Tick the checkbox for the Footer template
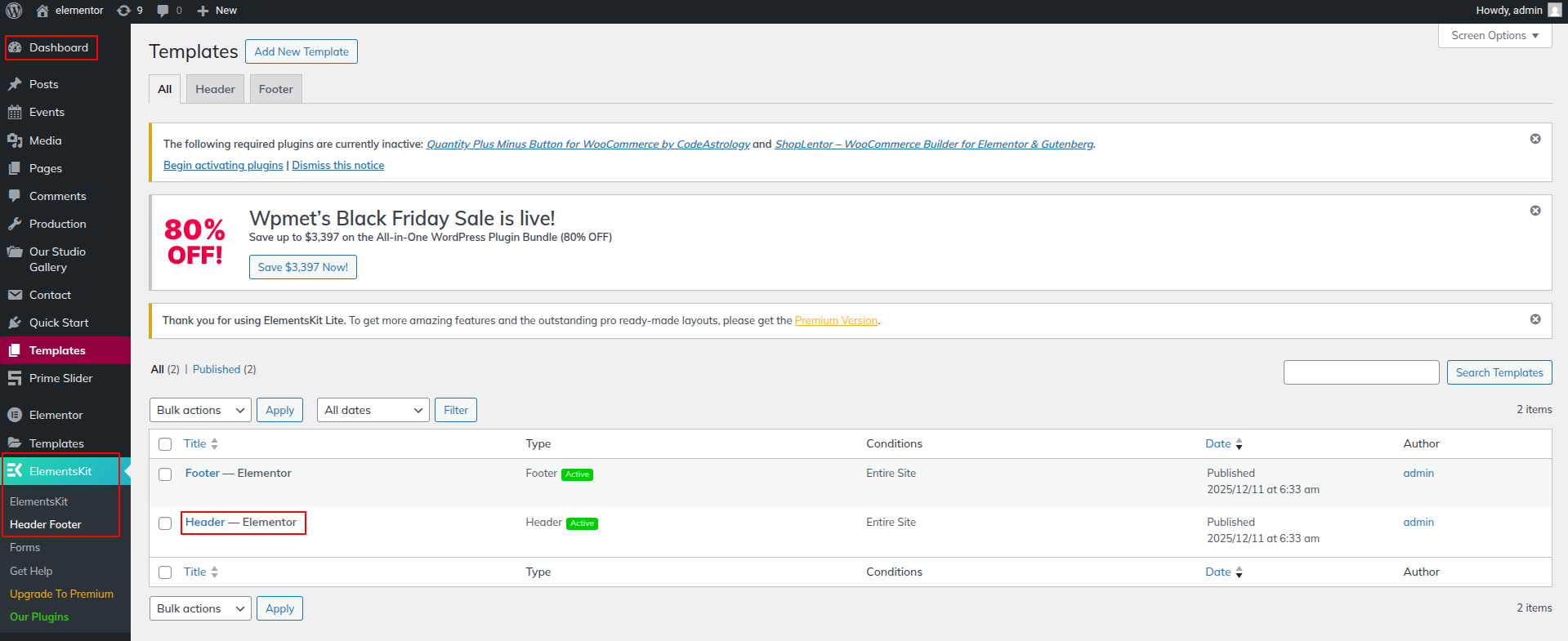Image resolution: width=1568 pixels, height=641 pixels. coord(165,474)
